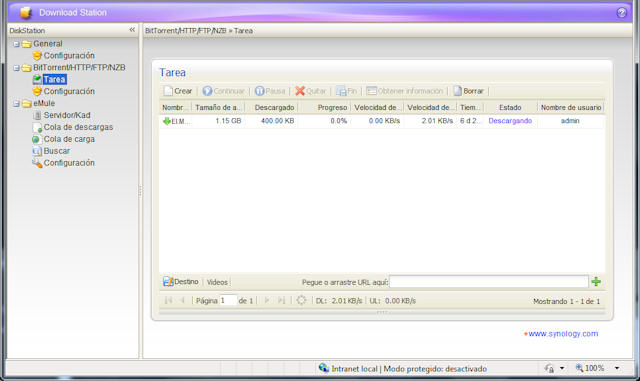Open the help question mark icon
This screenshot has width=640, height=381.
[621, 13]
